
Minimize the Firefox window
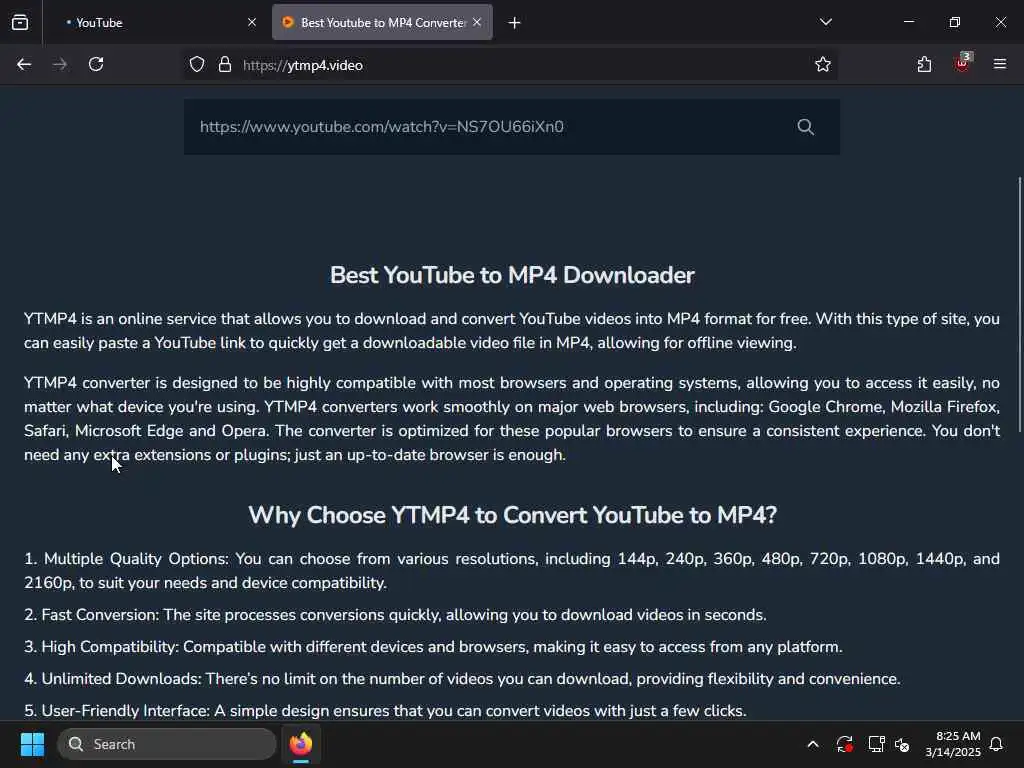coord(909,22)
